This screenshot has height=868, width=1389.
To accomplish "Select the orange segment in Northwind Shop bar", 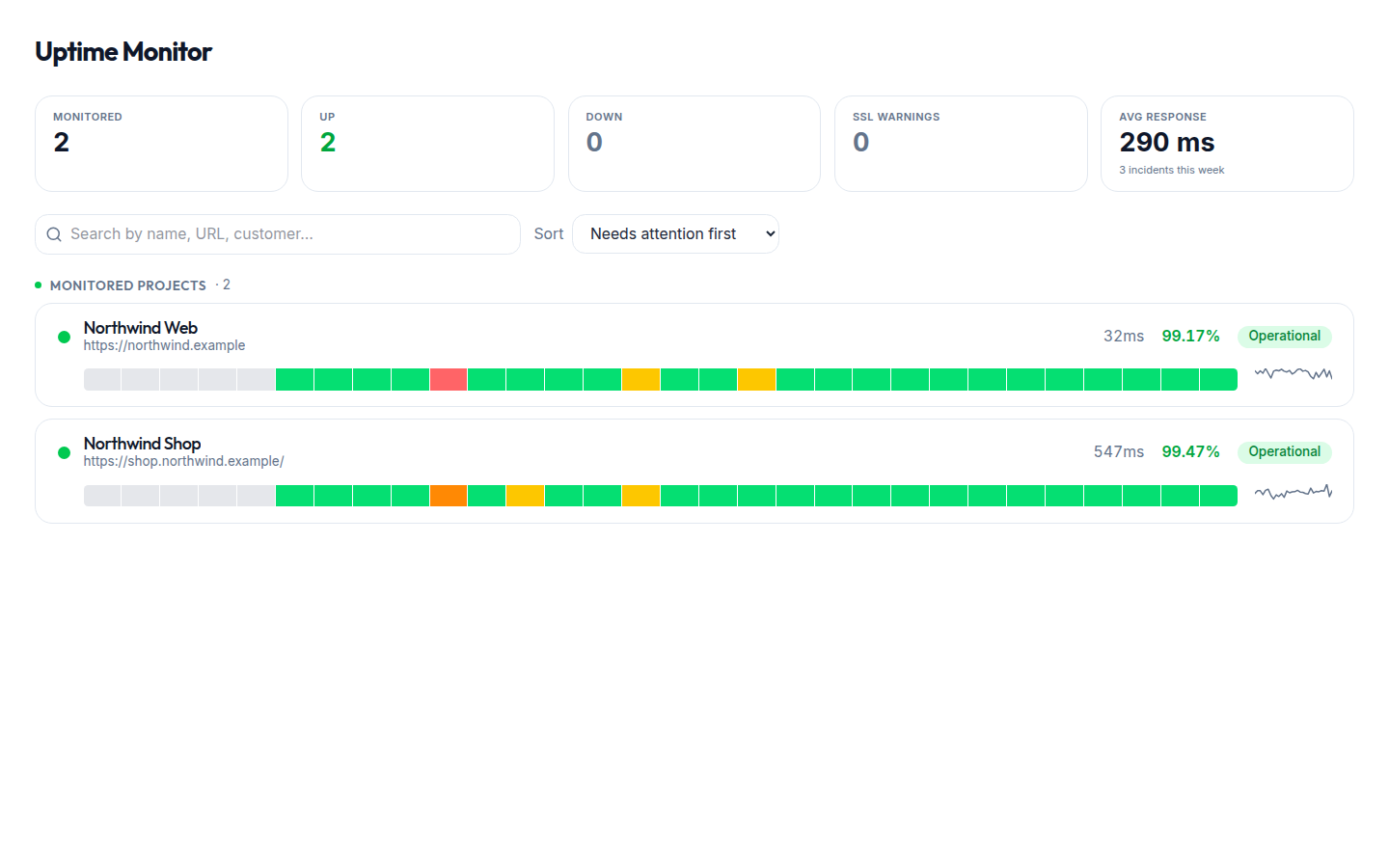I will coord(449,496).
